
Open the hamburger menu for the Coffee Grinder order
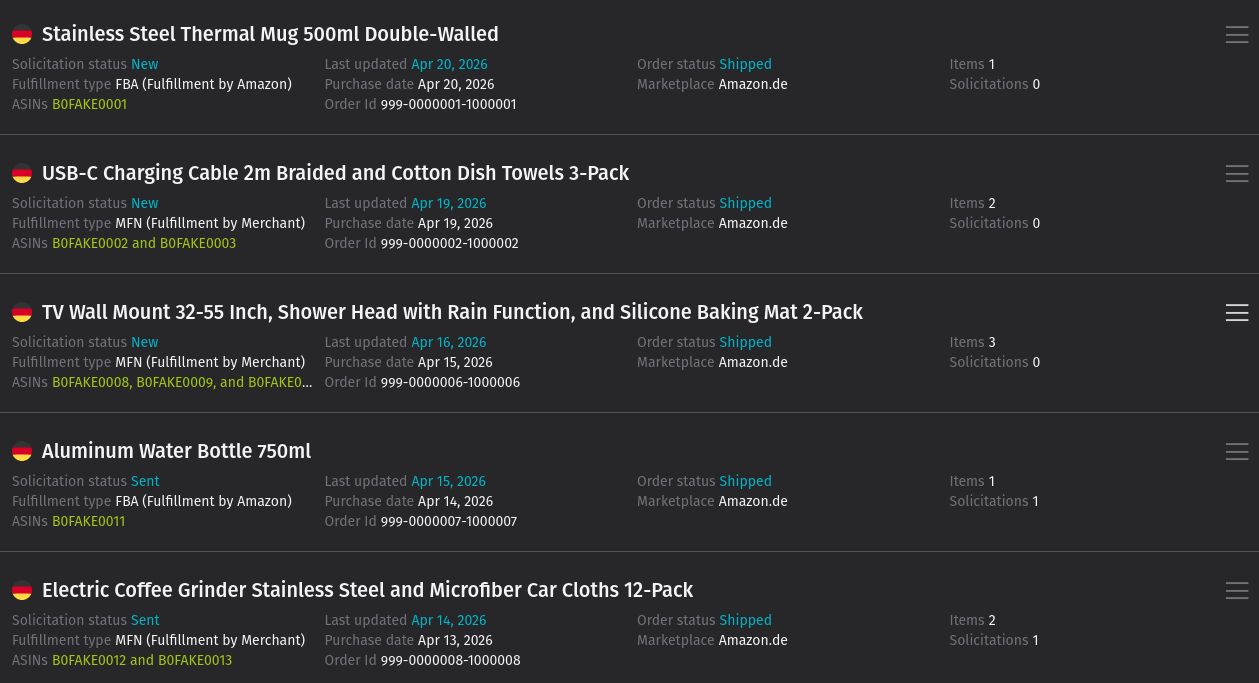(1237, 590)
